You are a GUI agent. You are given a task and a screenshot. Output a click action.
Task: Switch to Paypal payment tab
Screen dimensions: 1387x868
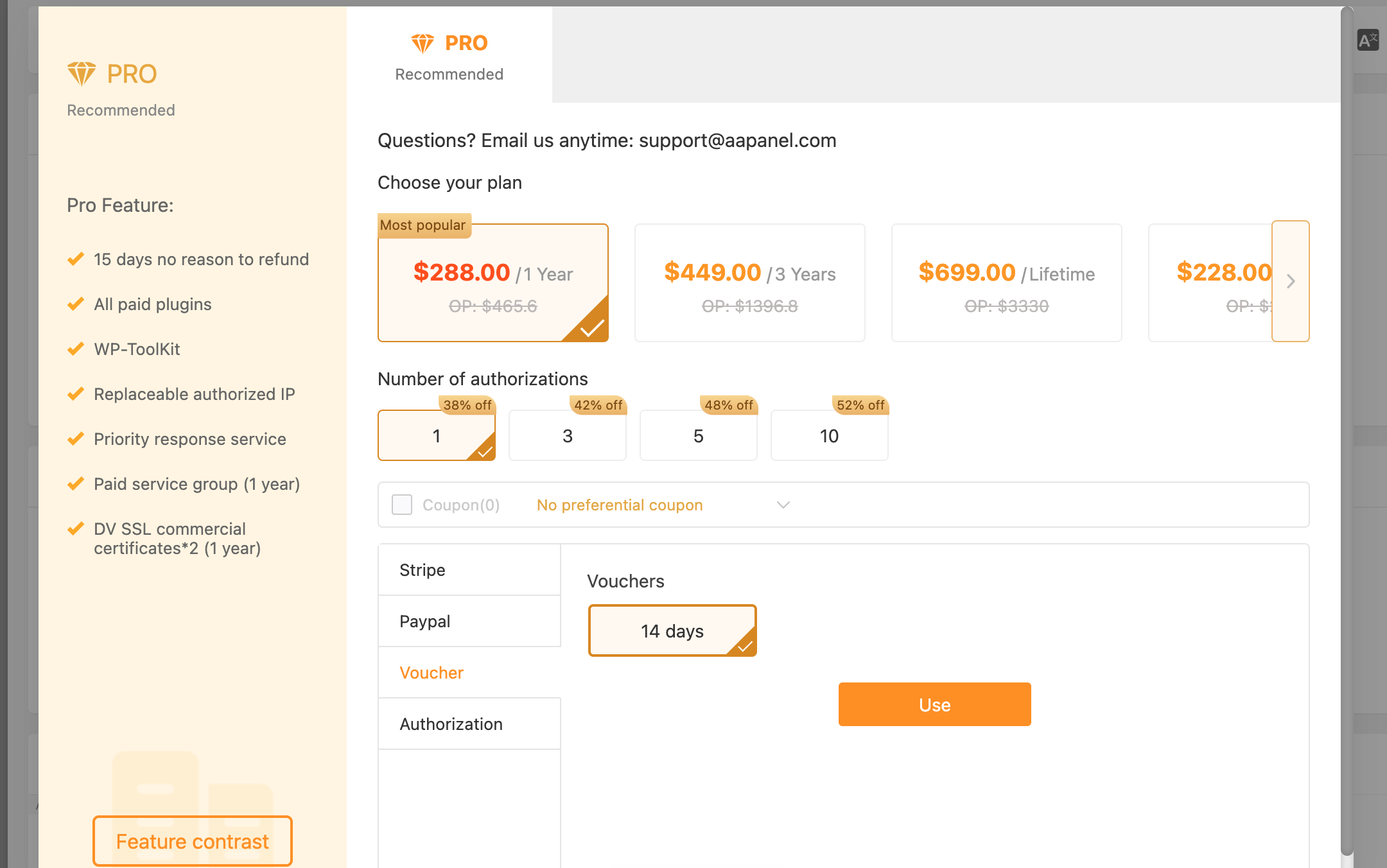click(469, 621)
